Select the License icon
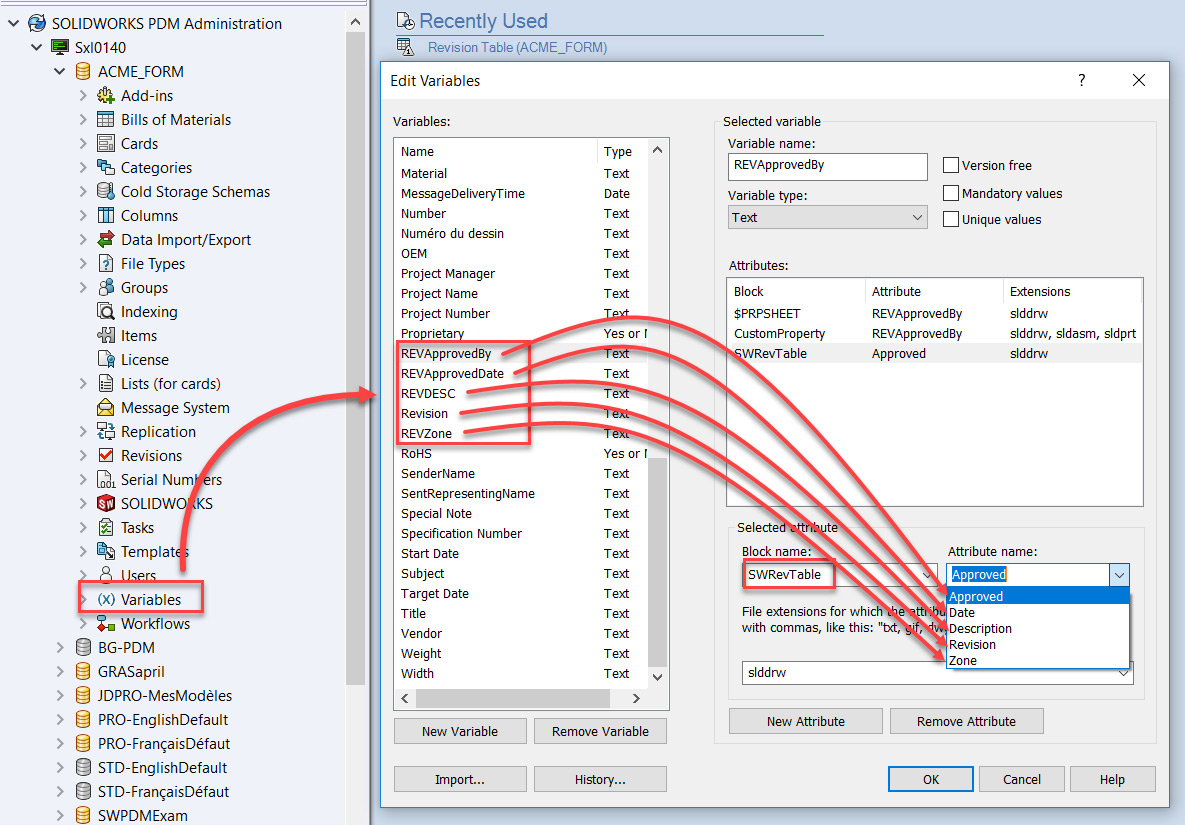Viewport: 1185px width, 825px height. [106, 360]
